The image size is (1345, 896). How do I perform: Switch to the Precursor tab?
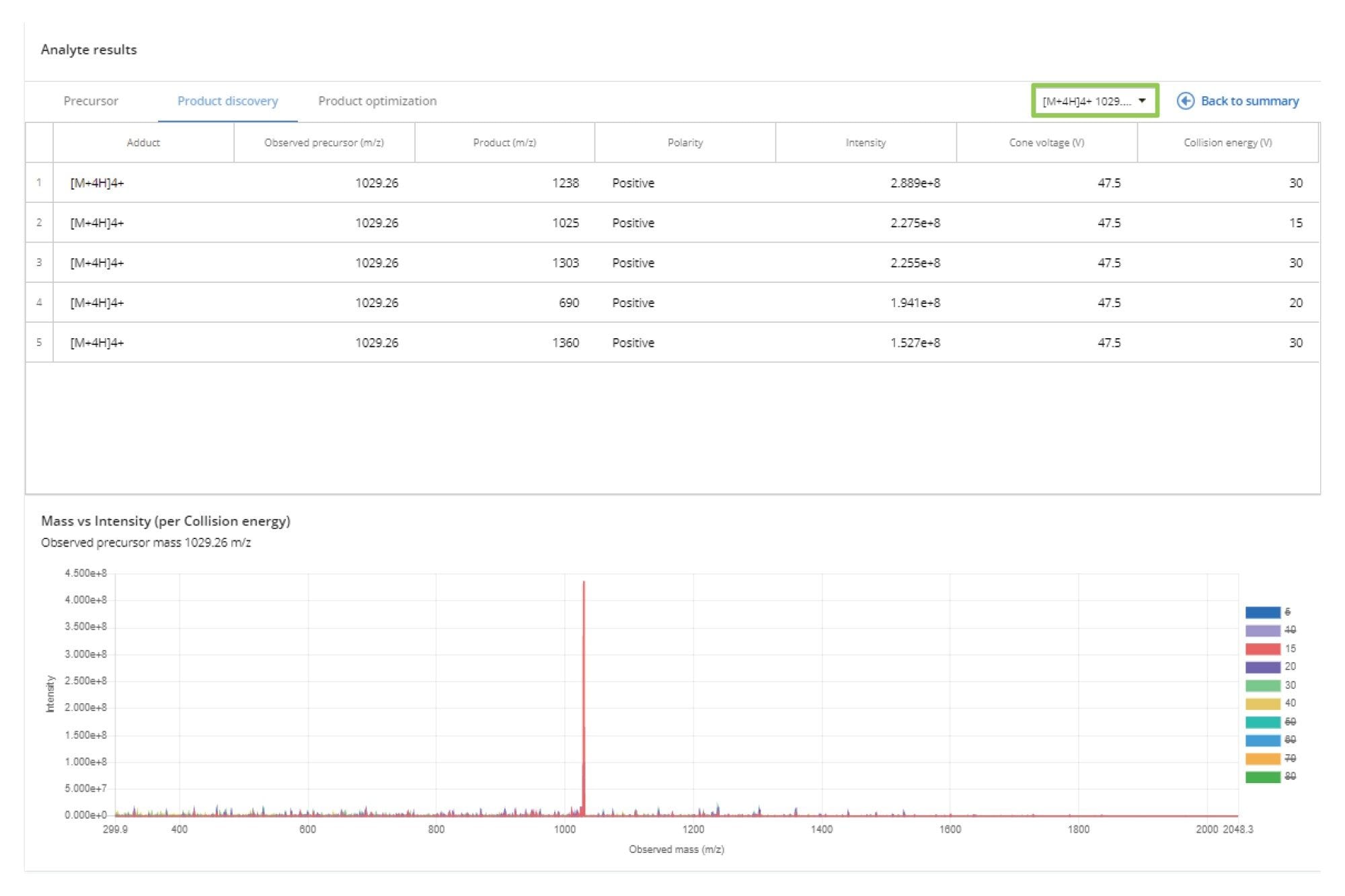(x=91, y=101)
